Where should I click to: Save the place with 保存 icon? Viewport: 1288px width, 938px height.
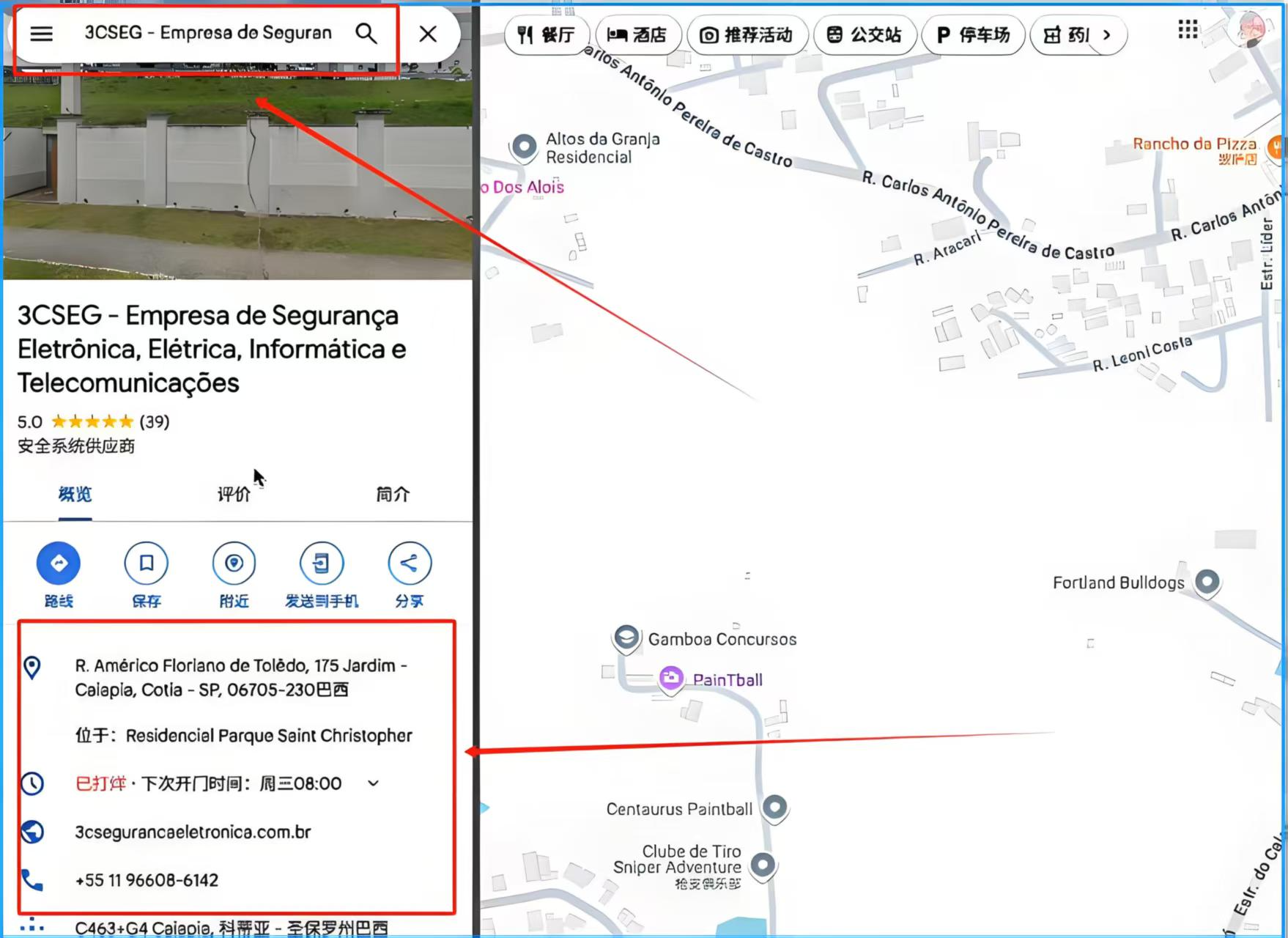coord(147,563)
